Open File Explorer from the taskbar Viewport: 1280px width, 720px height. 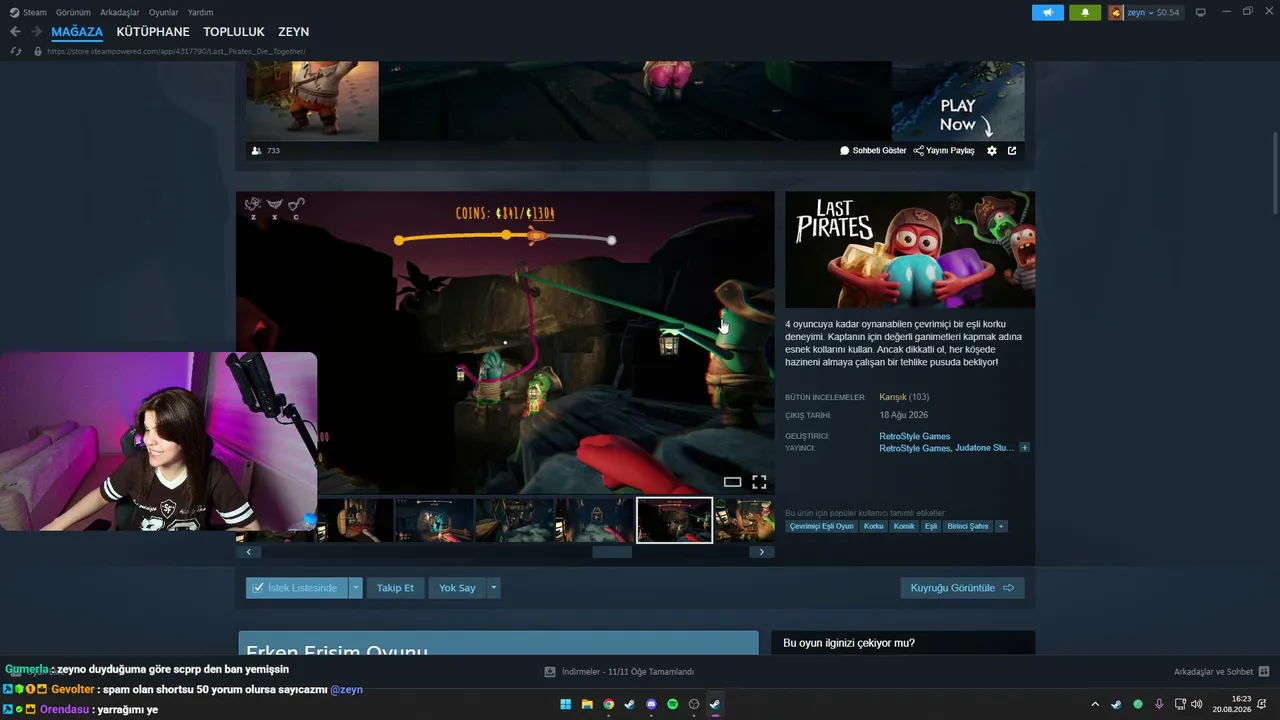(x=587, y=704)
